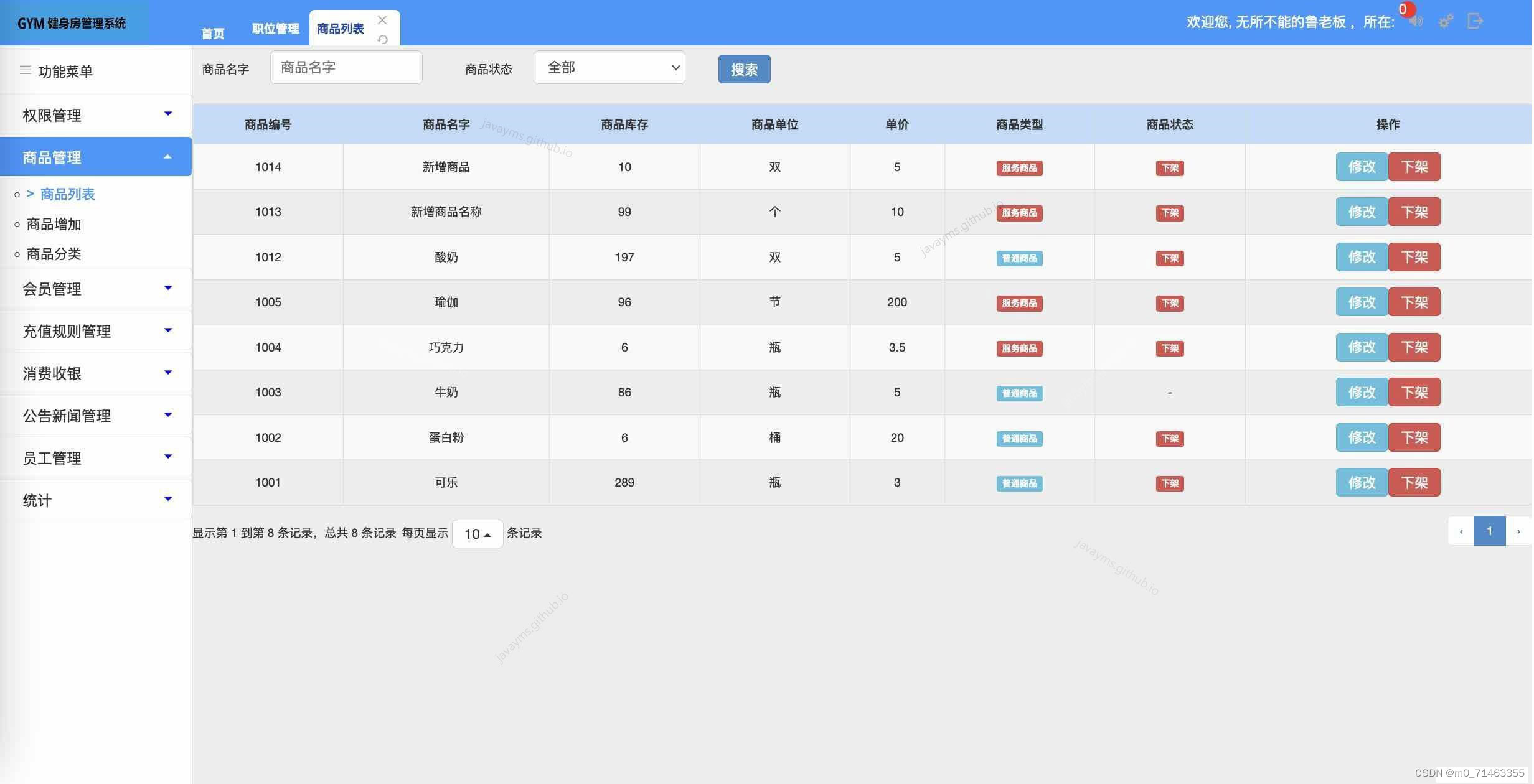Go to the next page arrow
This screenshot has height=784, width=1534.
click(x=1518, y=531)
